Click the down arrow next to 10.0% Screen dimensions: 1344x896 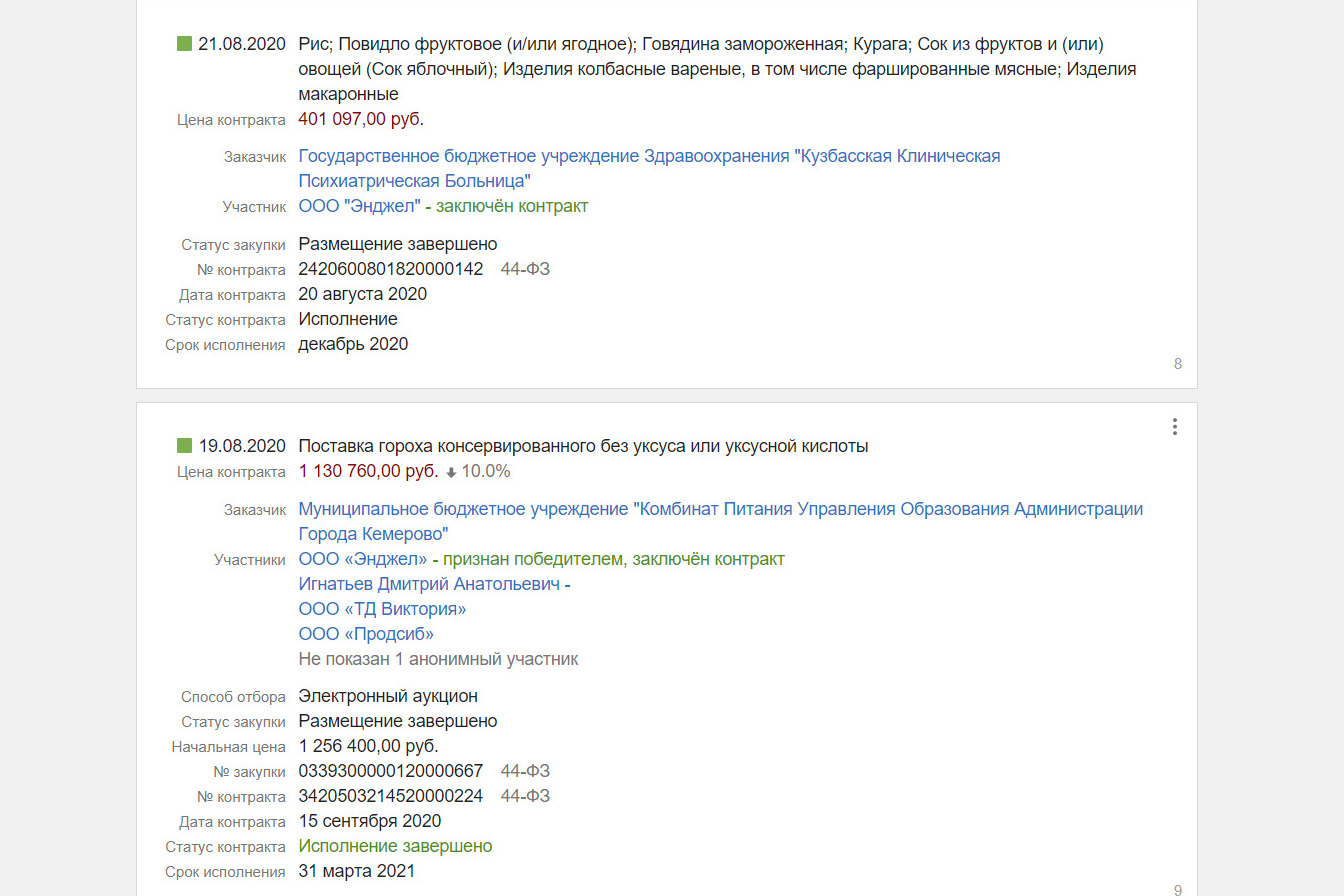(451, 472)
